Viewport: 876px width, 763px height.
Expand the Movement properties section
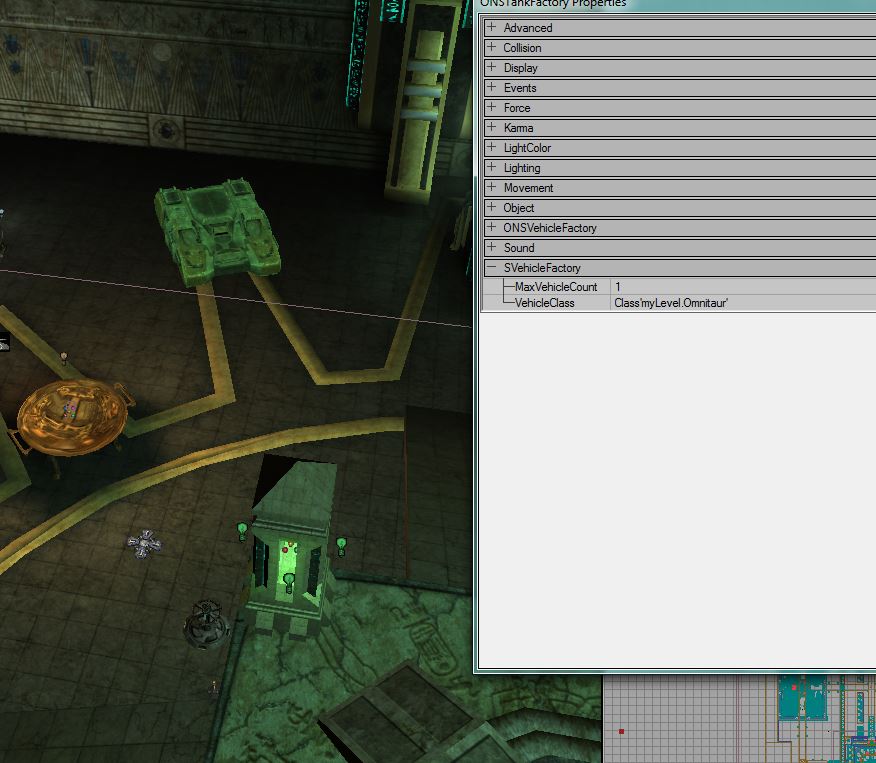coord(491,188)
